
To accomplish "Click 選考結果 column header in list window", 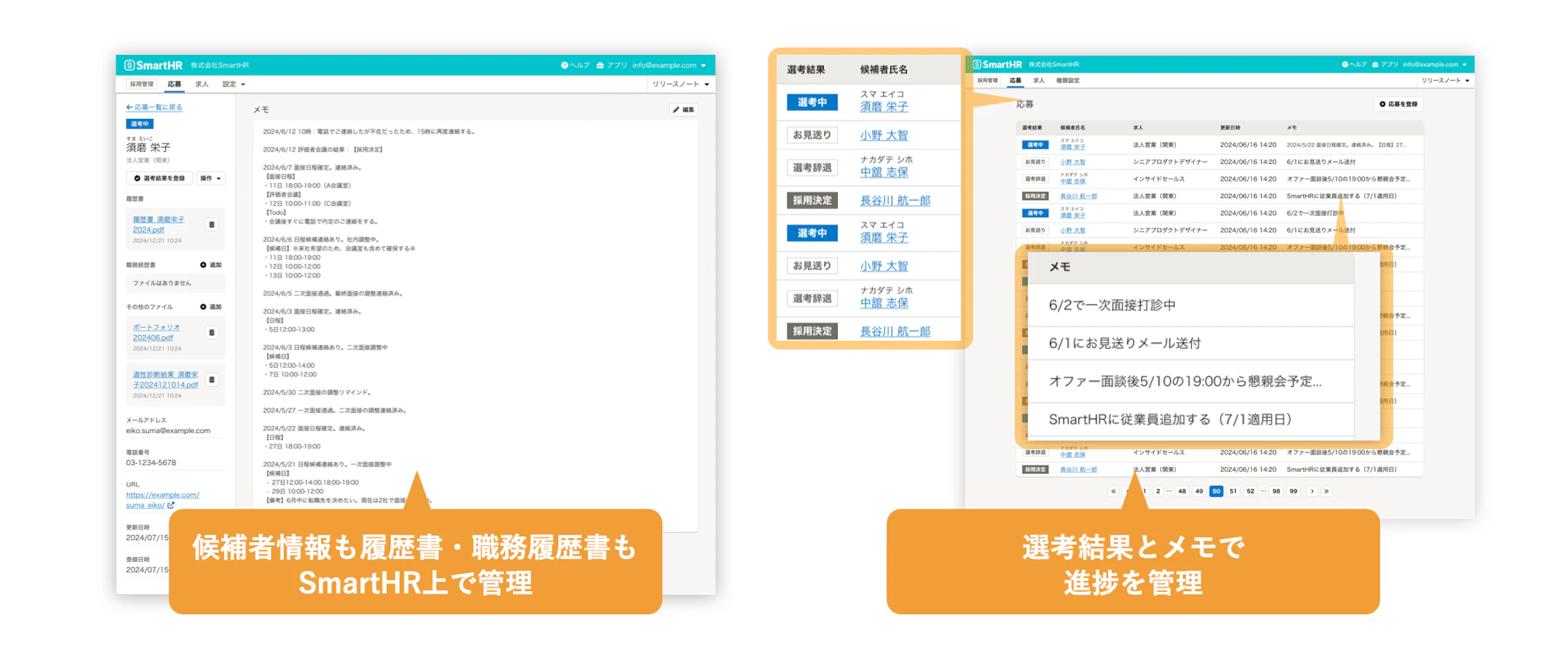I will coord(1032,128).
